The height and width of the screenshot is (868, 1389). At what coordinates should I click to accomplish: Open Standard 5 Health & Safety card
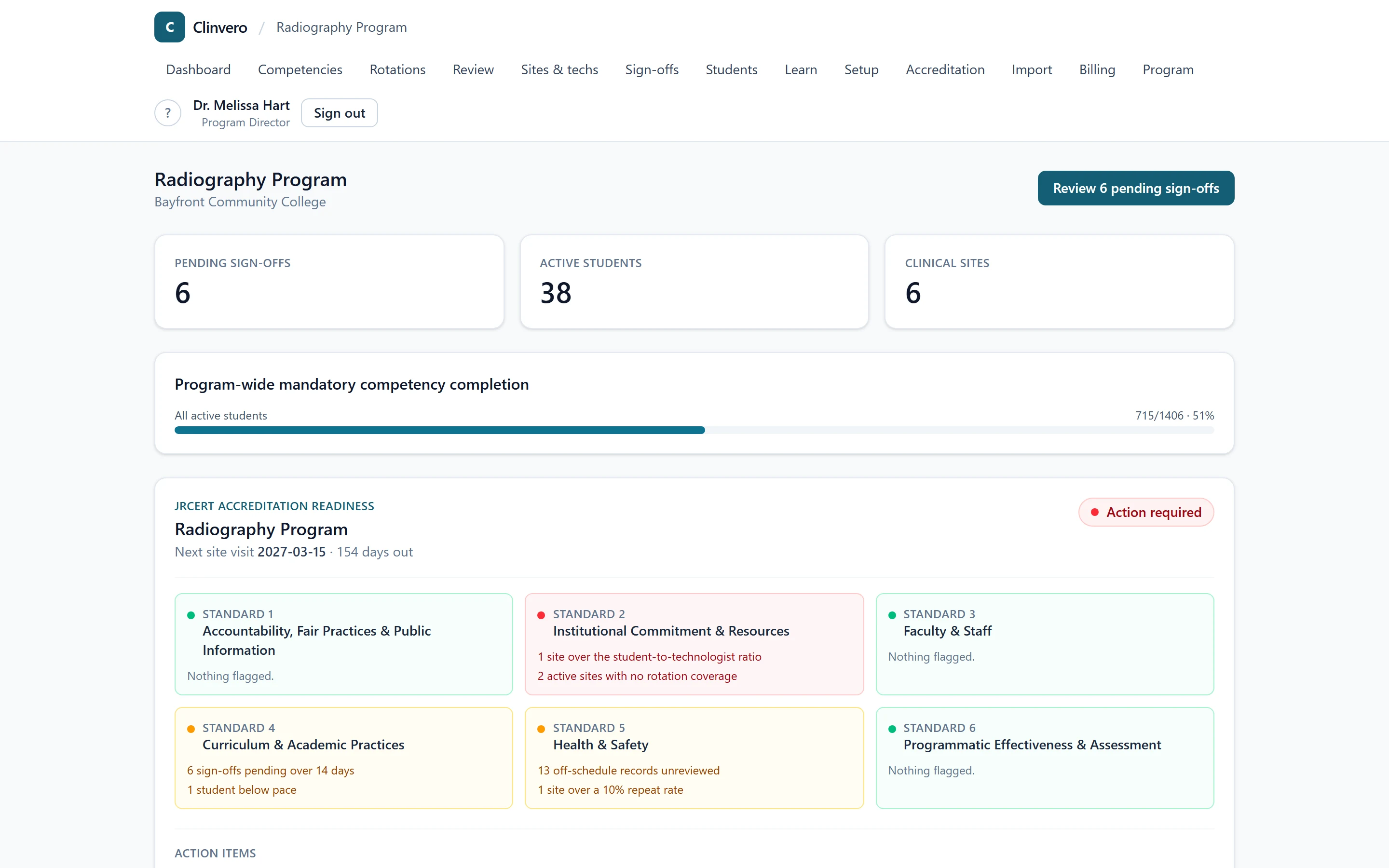[x=694, y=759]
